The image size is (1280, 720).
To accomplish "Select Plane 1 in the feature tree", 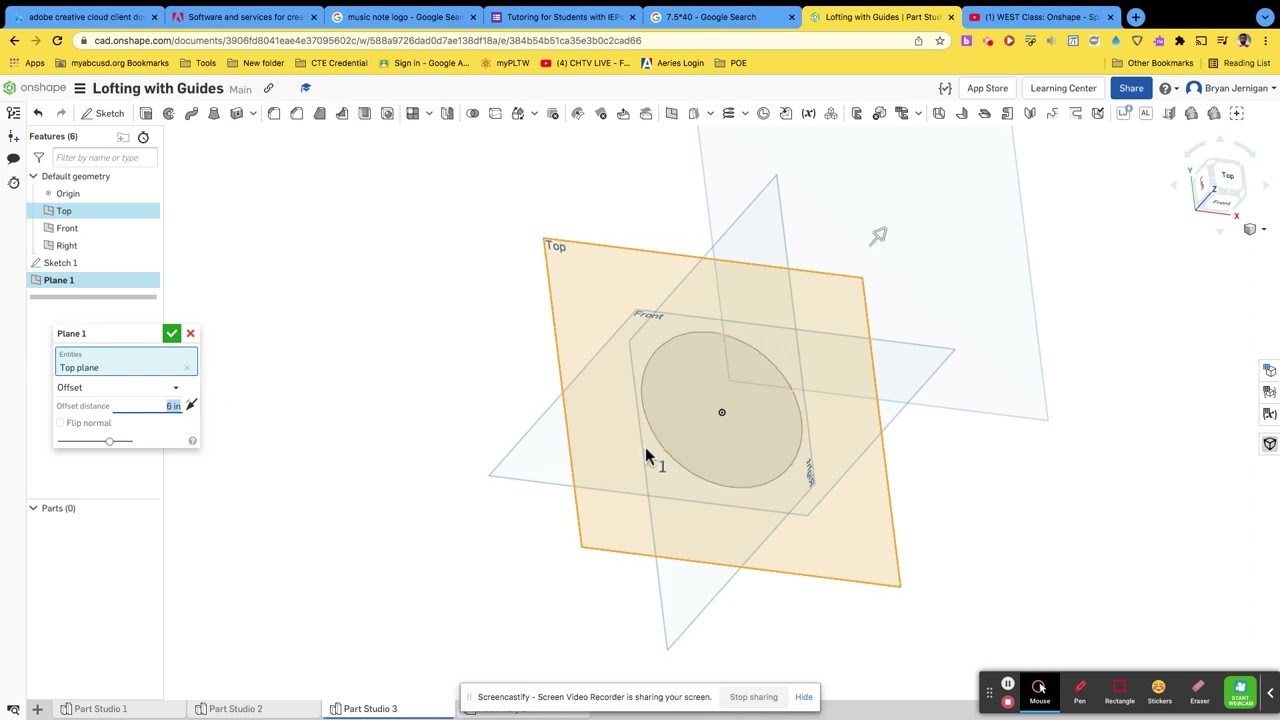I will click(x=58, y=280).
